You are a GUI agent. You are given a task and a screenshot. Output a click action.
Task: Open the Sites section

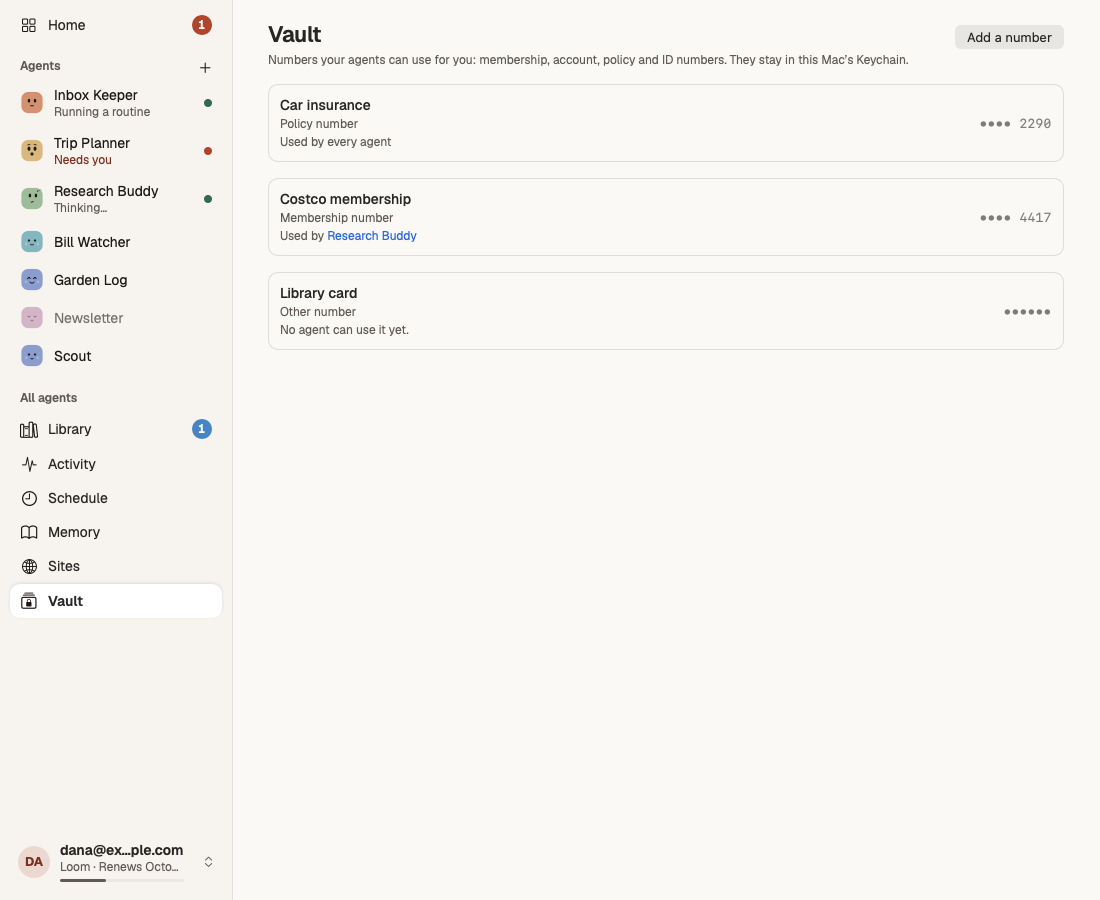click(x=116, y=566)
